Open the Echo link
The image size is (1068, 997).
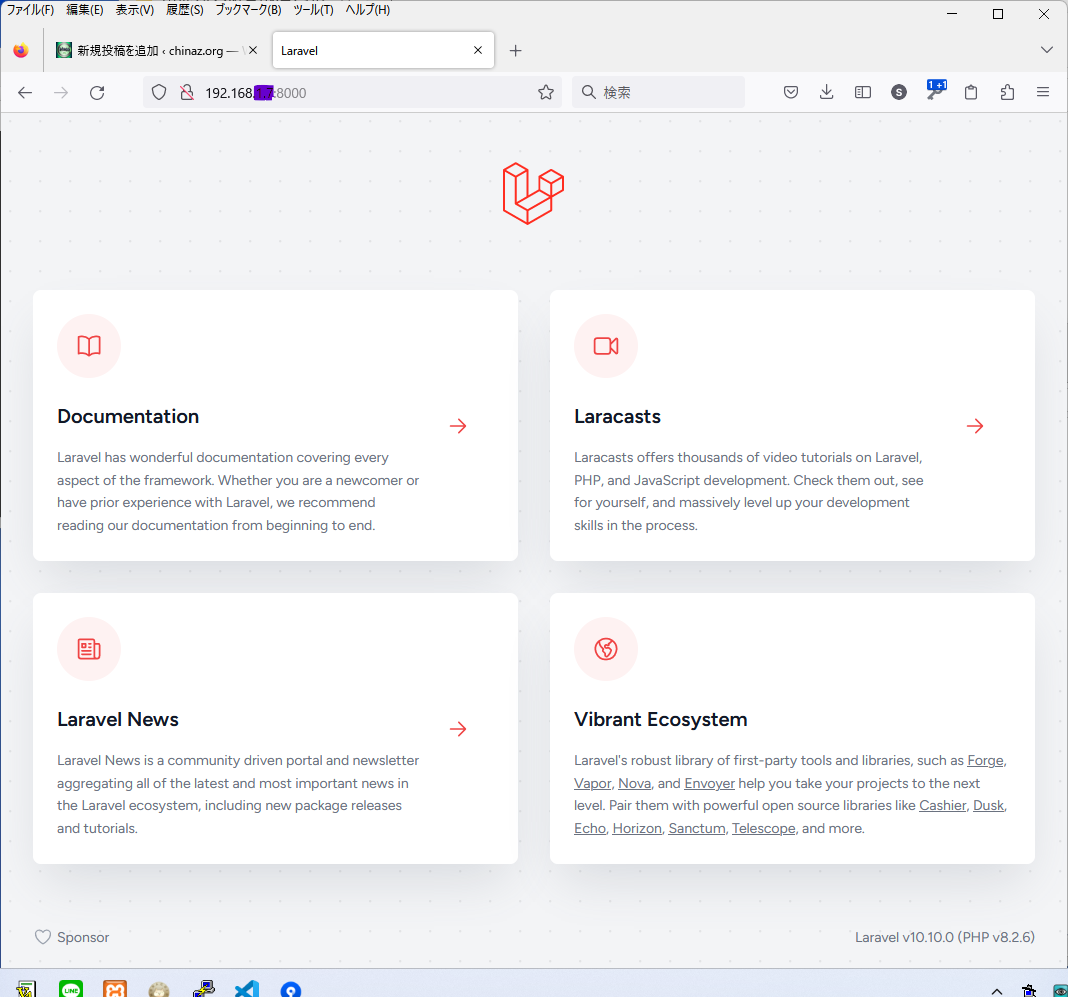(x=590, y=829)
